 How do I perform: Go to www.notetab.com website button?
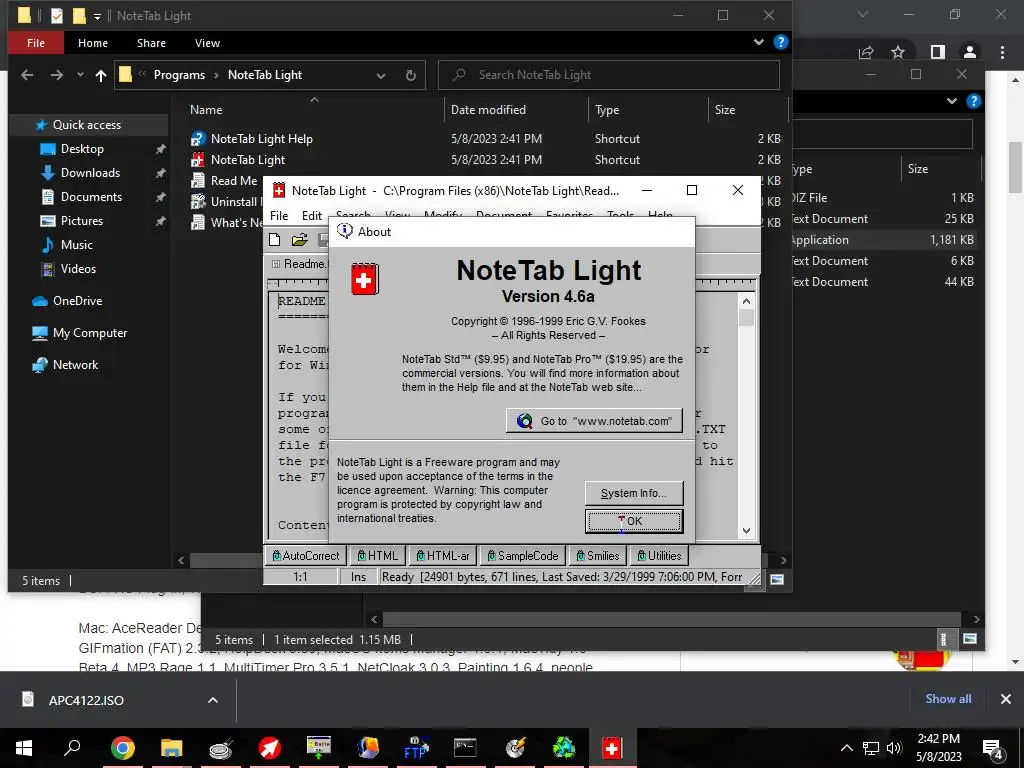click(594, 421)
